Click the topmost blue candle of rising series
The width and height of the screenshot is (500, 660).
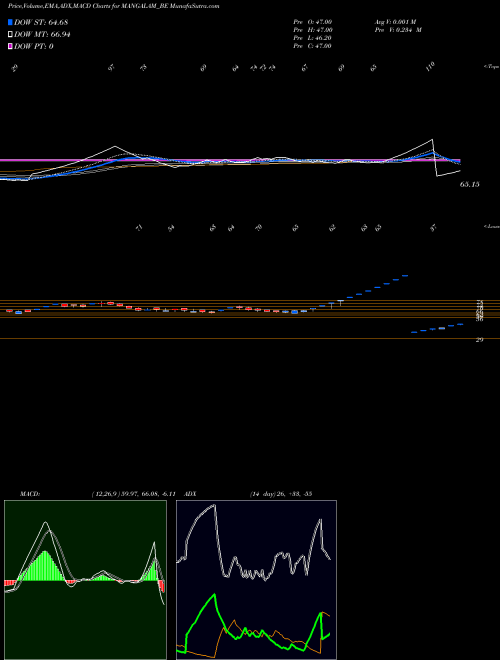tap(405, 276)
